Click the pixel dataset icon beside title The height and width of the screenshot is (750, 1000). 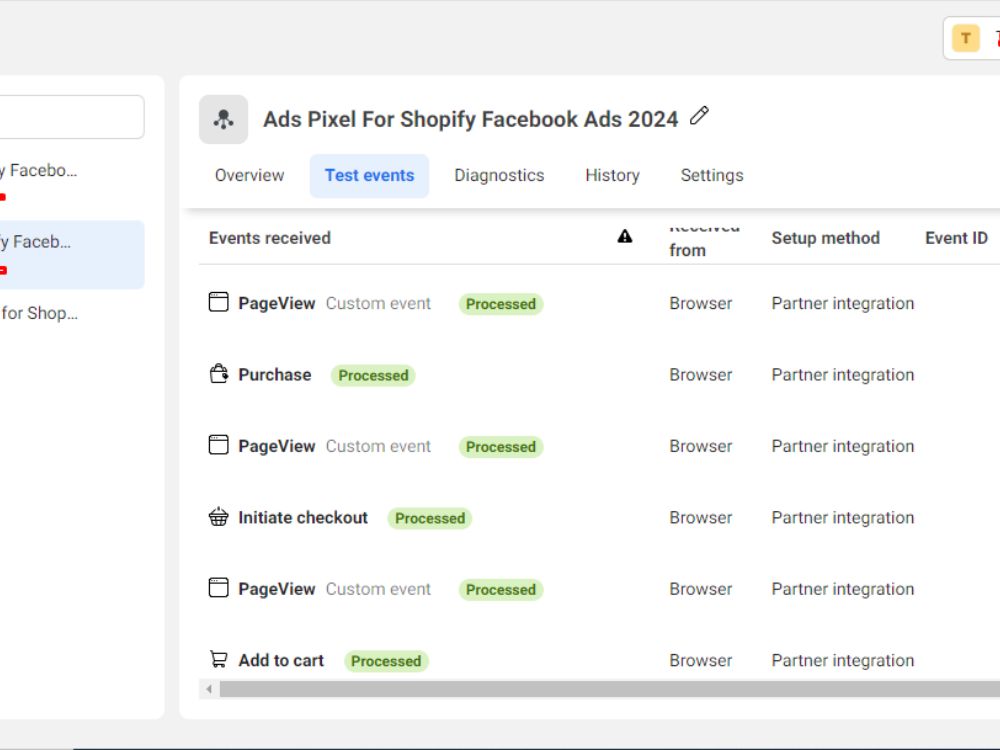223,119
